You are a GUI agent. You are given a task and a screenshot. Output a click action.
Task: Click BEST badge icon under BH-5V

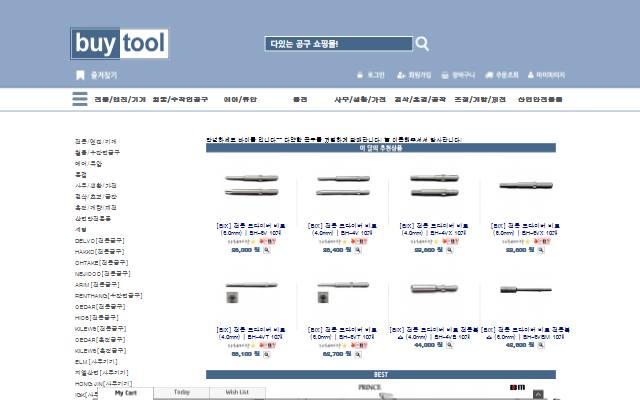[x=267, y=242]
